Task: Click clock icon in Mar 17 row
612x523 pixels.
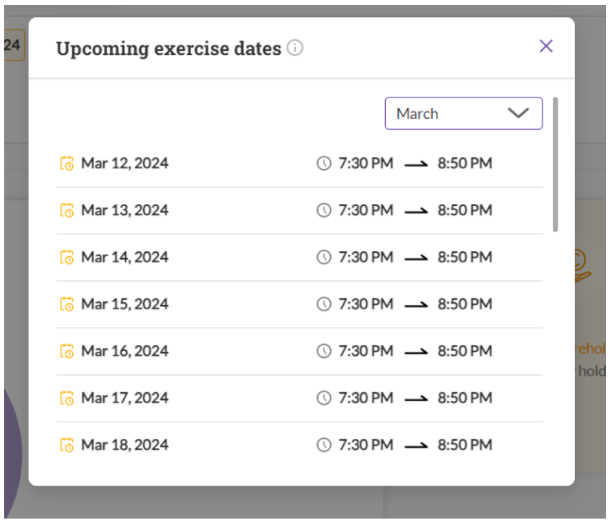Action: click(324, 398)
